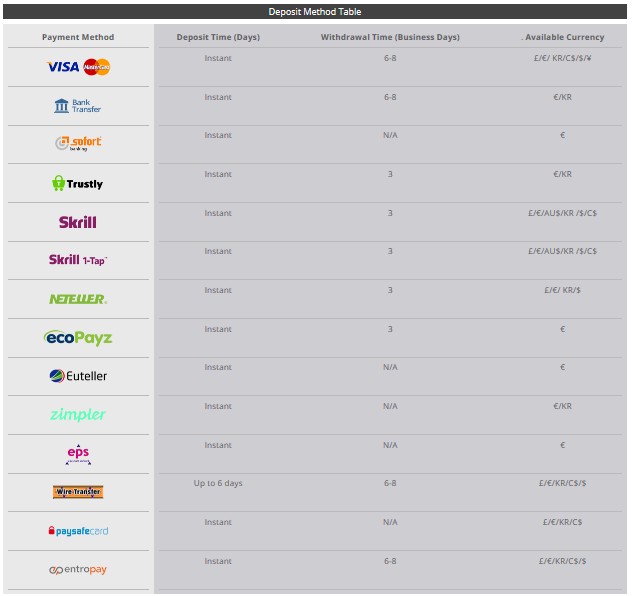
Task: Click Wire Transfer row currency £/€/KR/C$/$
Action: [x=563, y=483]
